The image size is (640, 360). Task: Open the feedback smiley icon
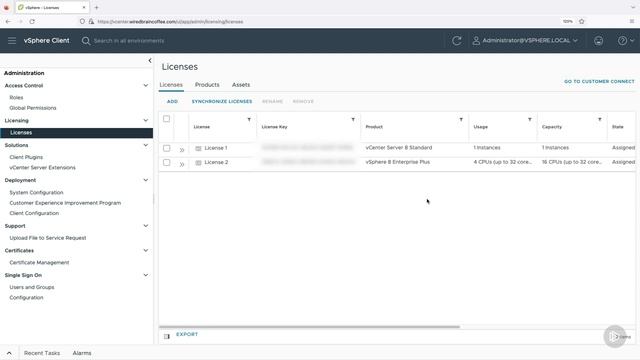click(x=598, y=40)
